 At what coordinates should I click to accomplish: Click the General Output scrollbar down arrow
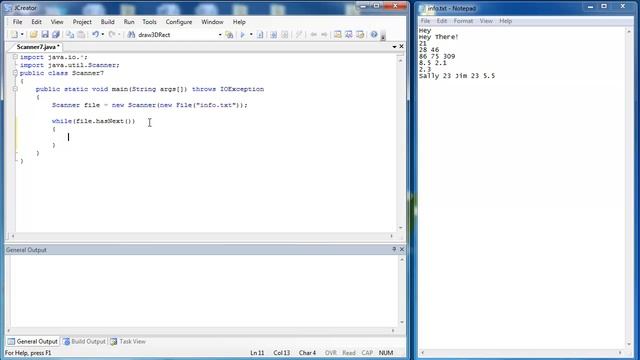(x=402, y=322)
